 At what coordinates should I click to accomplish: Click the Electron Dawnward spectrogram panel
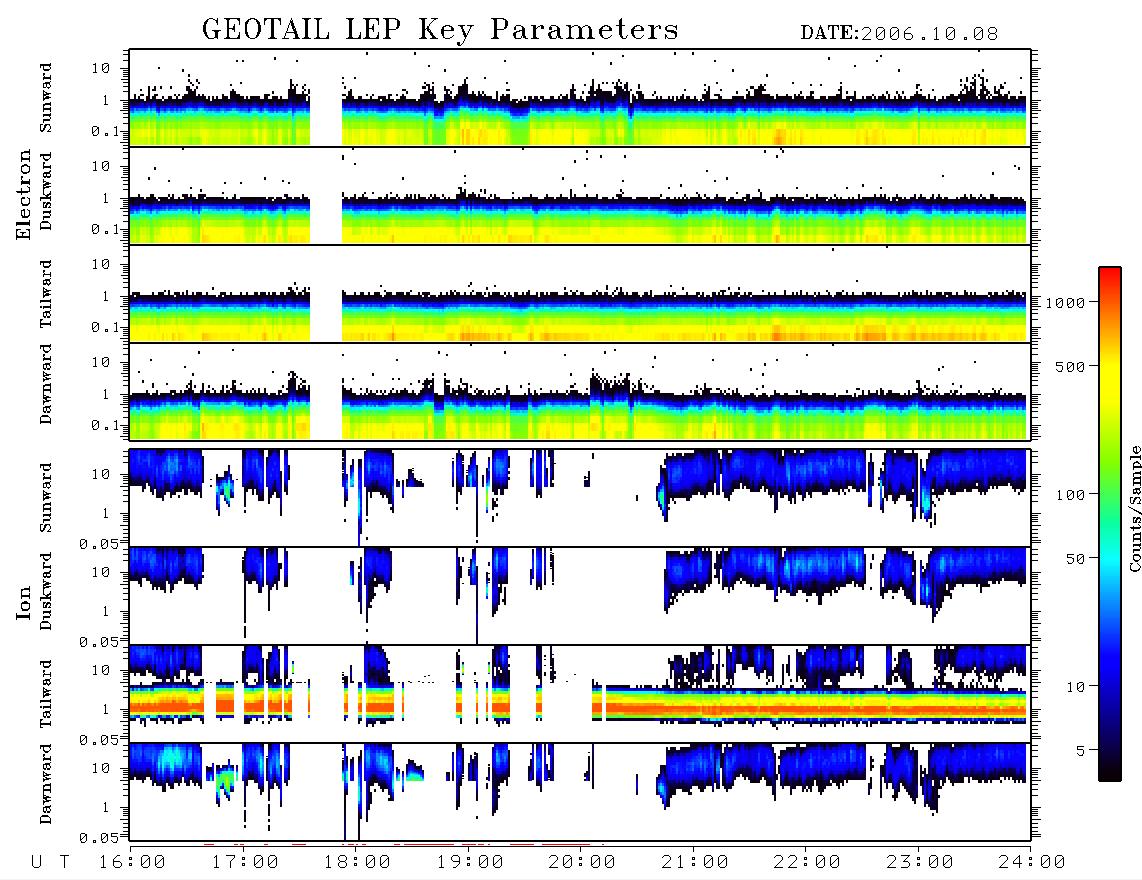pyautogui.click(x=580, y=392)
